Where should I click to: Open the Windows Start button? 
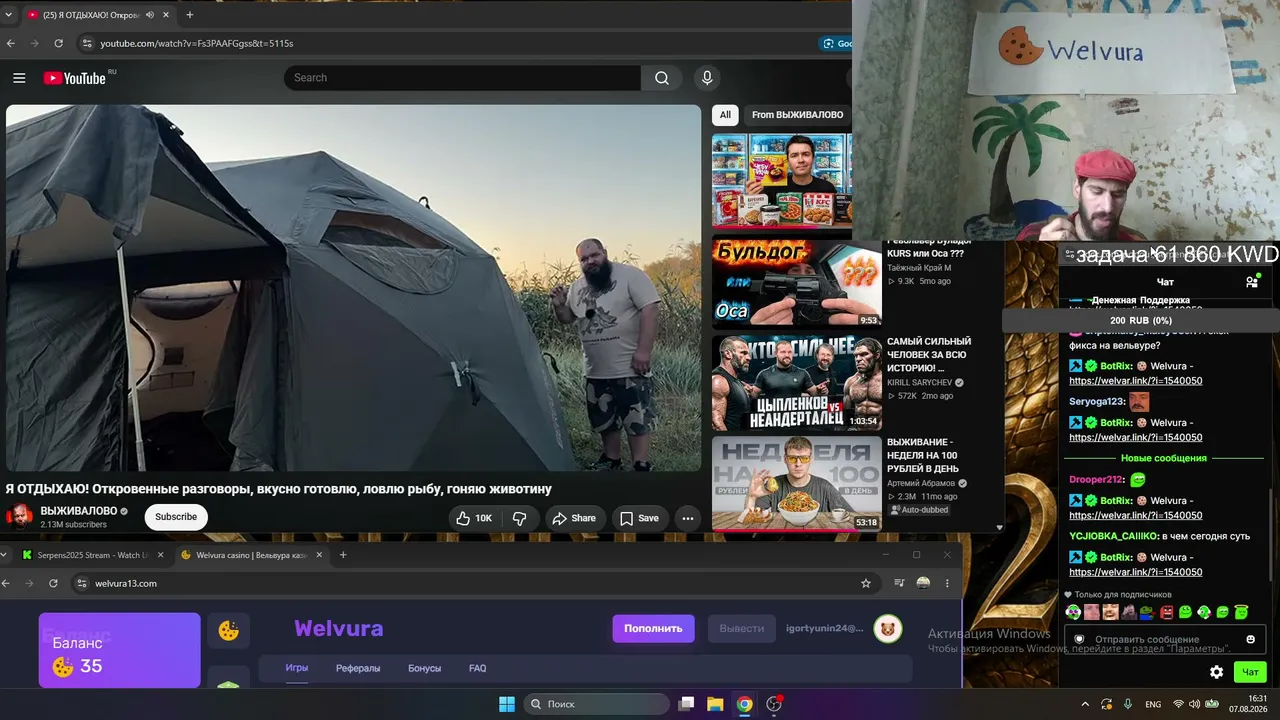(507, 704)
